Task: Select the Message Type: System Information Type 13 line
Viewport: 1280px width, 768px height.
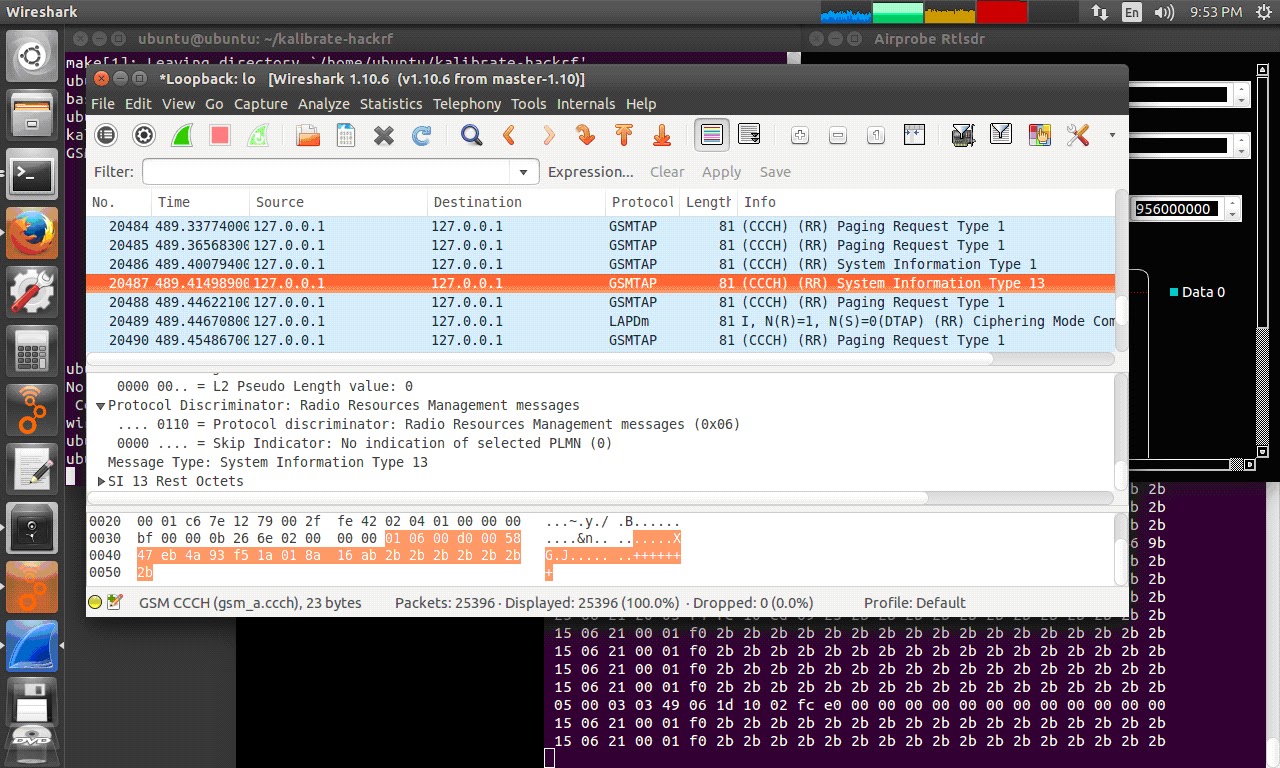Action: point(267,463)
